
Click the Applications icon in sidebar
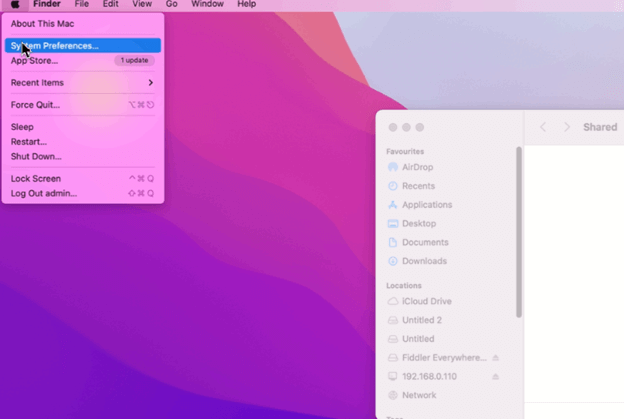(393, 205)
